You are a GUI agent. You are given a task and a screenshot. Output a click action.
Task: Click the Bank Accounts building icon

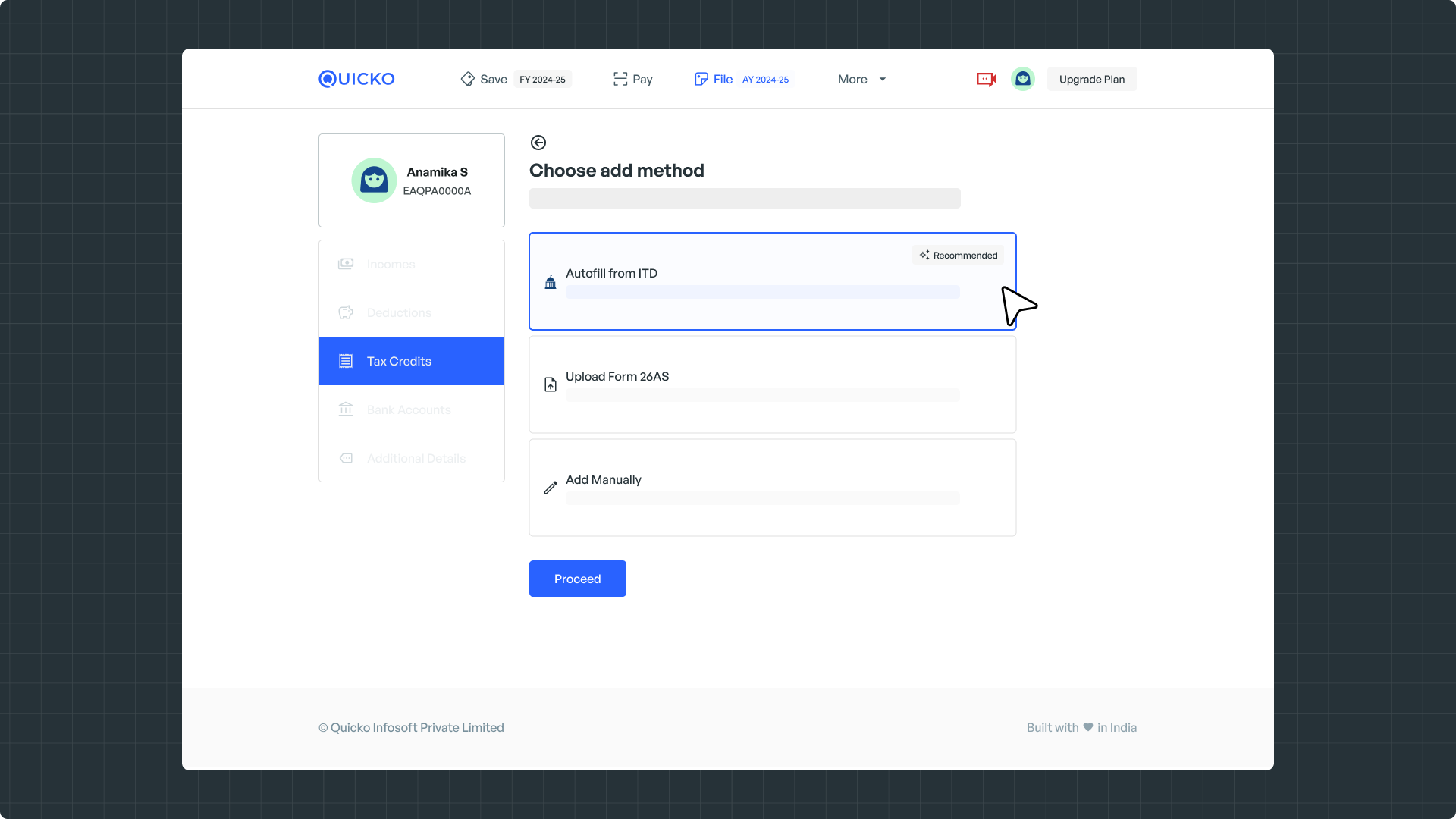(x=346, y=409)
